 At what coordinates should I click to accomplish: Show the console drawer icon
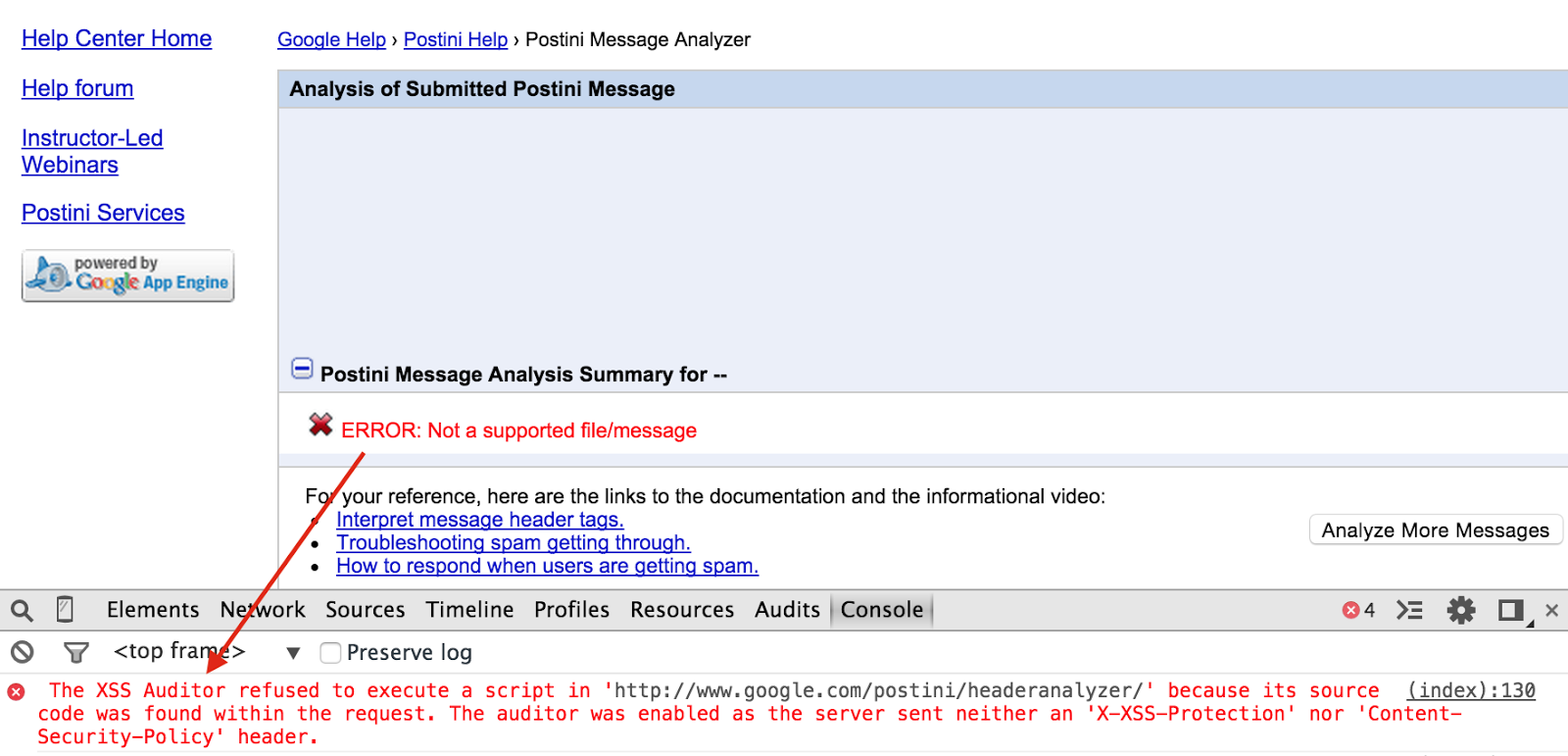pos(1409,610)
